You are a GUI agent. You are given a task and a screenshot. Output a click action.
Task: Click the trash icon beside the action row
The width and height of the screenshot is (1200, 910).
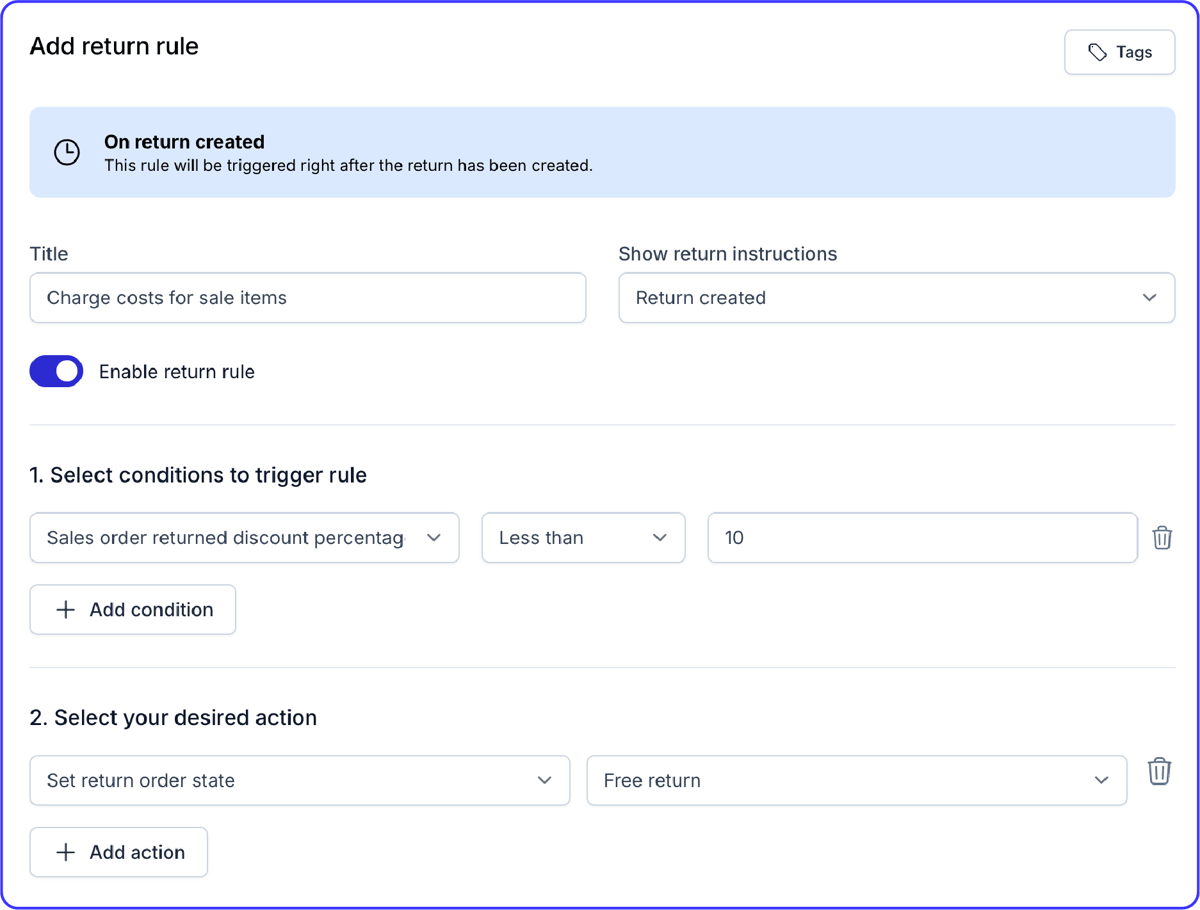[x=1159, y=771]
